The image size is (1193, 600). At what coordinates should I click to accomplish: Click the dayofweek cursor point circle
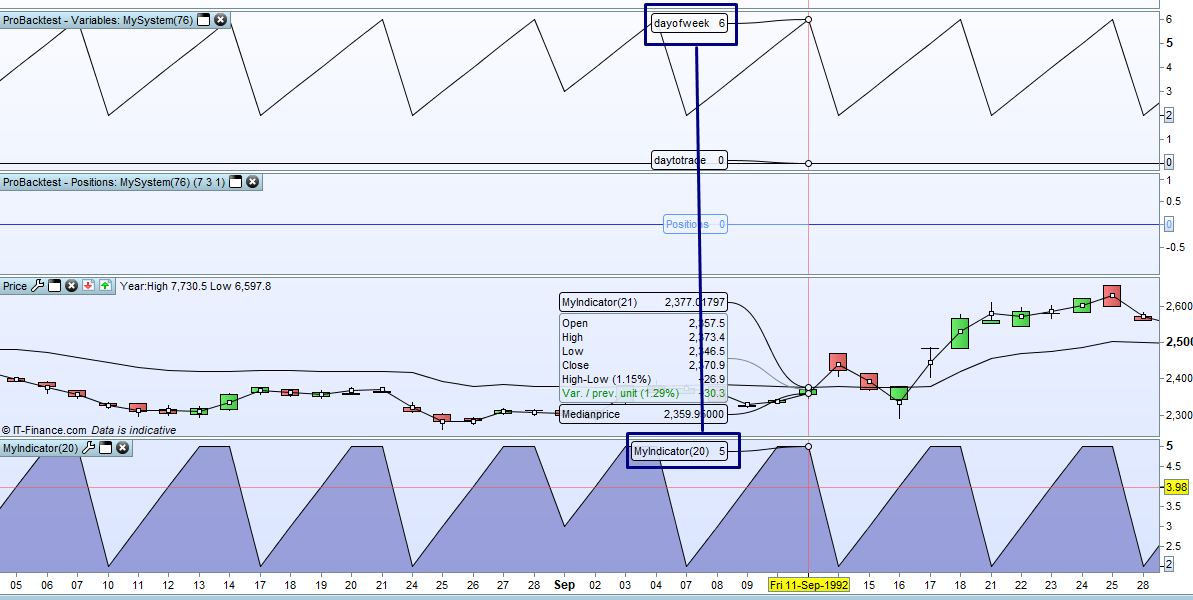808,19
